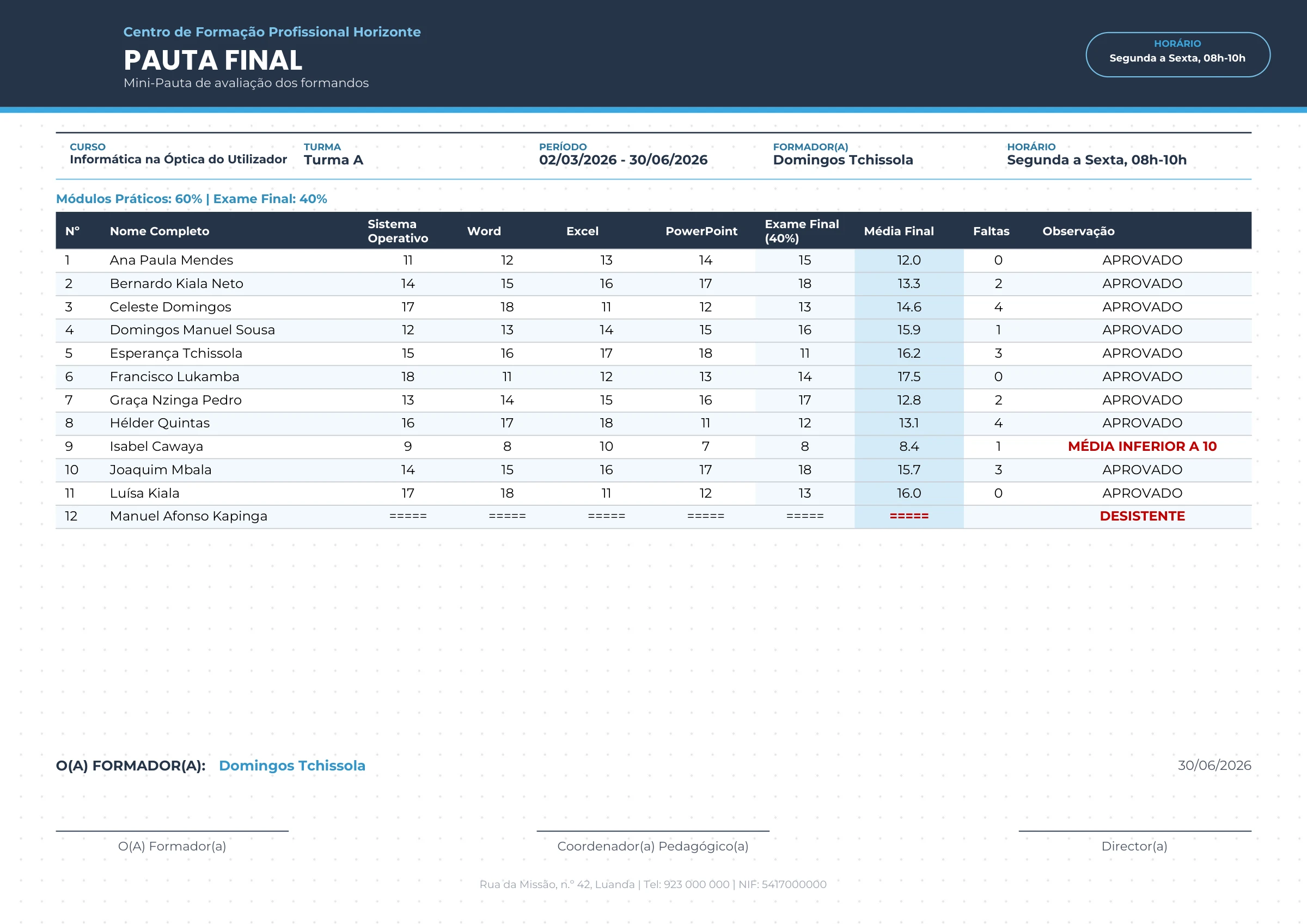
Task: Select the Observação column header
Action: pos(1078,231)
